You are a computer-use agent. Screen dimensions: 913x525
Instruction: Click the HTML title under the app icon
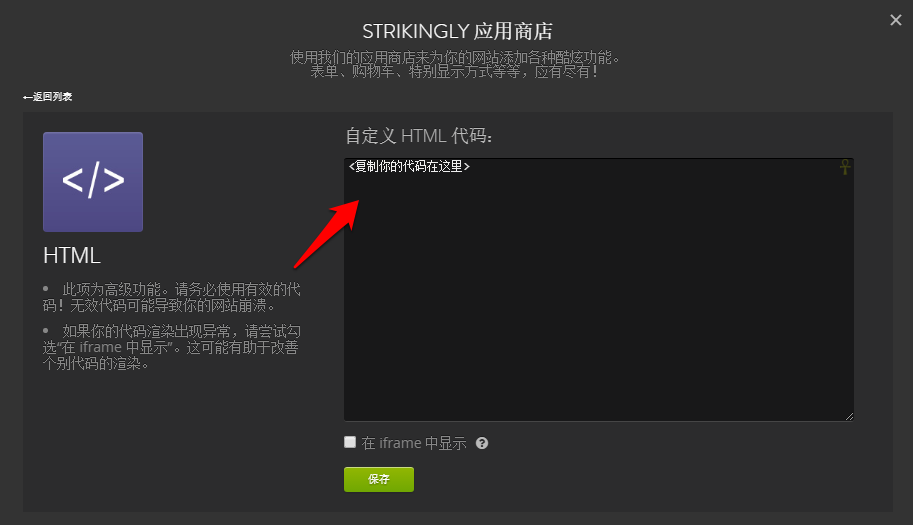[x=72, y=256]
